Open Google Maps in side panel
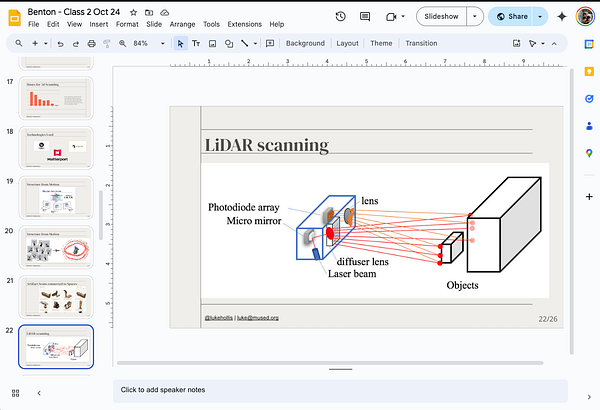The width and height of the screenshot is (600, 410). point(587,153)
